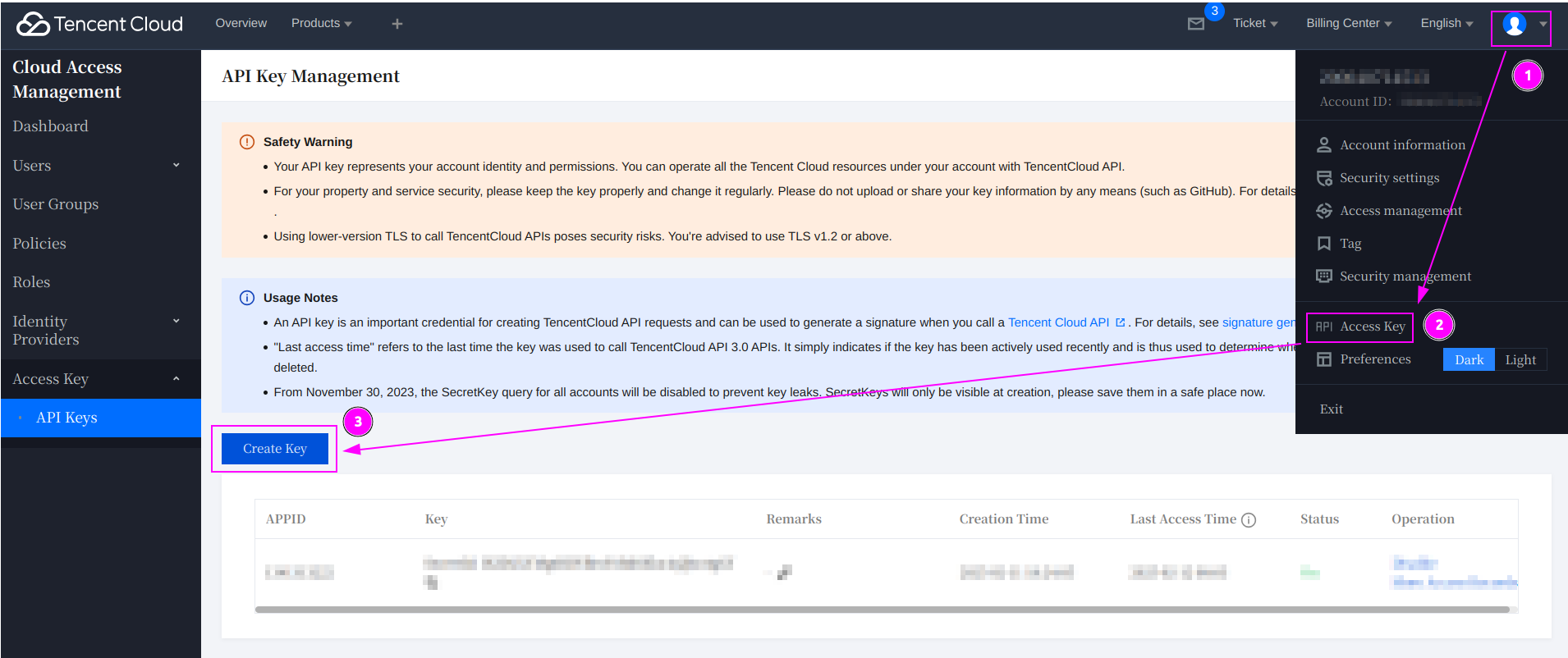Image resolution: width=1568 pixels, height=658 pixels.
Task: Click the table horizontal scrollbar
Action: pos(882,610)
